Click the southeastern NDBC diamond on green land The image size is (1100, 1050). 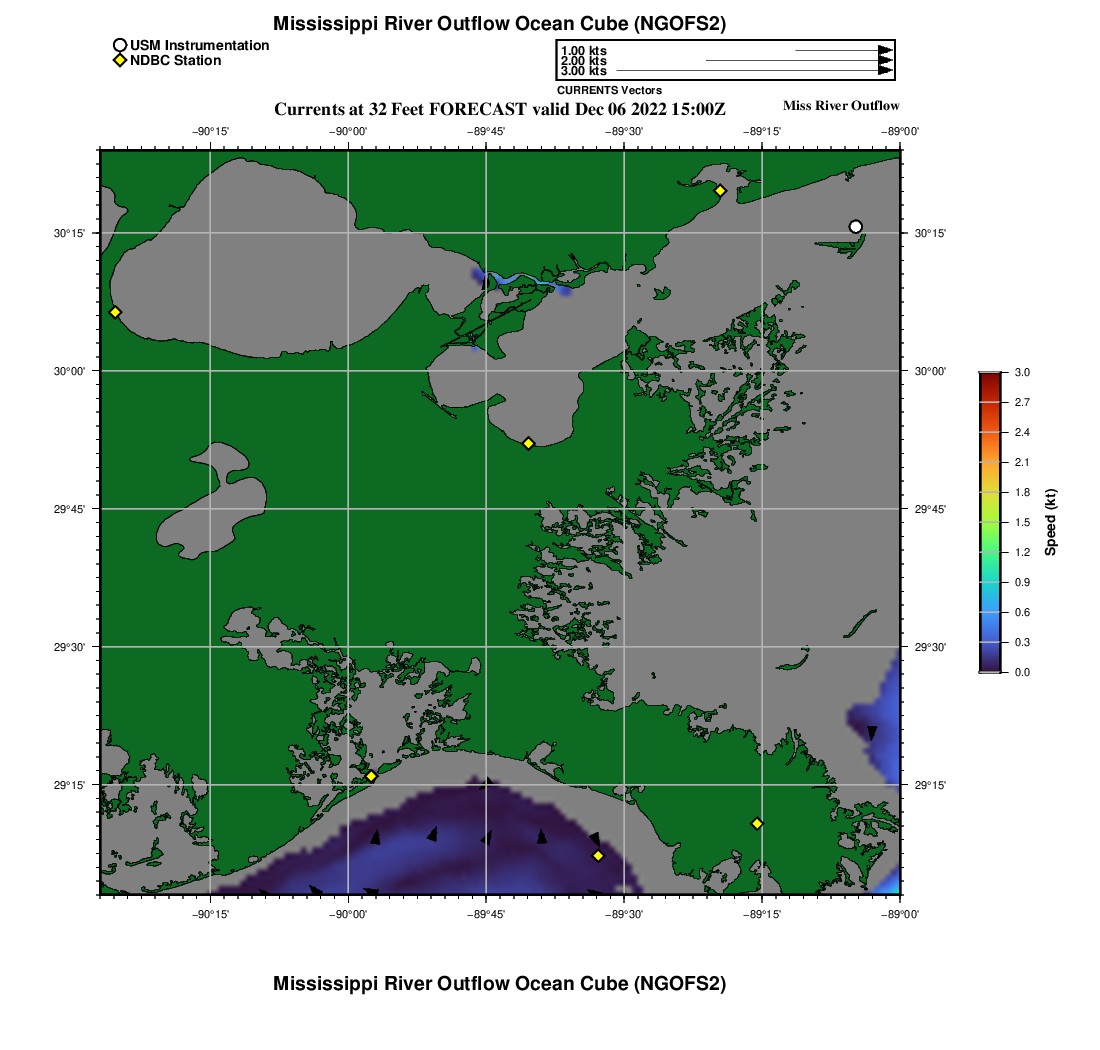point(757,823)
